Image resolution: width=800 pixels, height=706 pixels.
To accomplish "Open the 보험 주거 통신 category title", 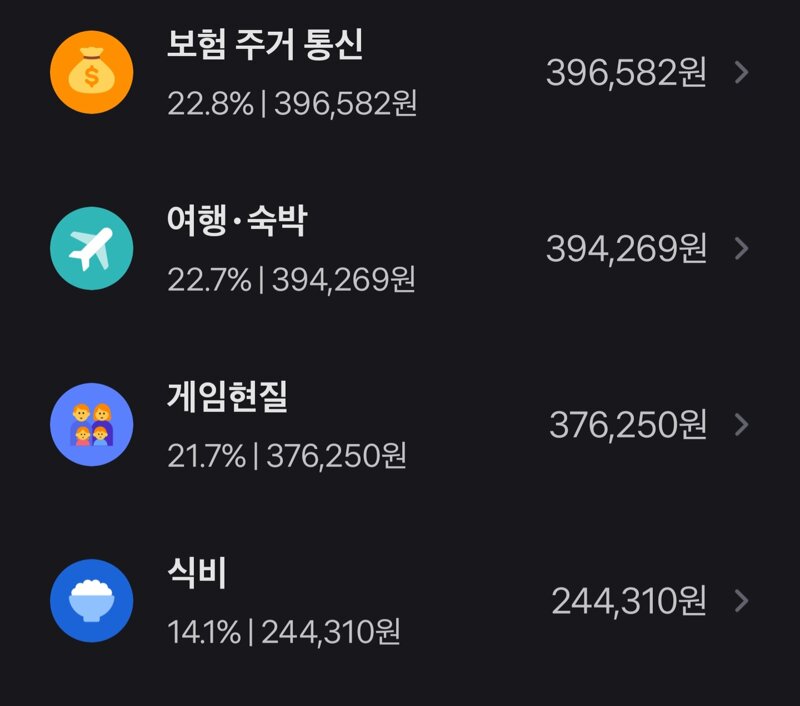I will point(265,44).
